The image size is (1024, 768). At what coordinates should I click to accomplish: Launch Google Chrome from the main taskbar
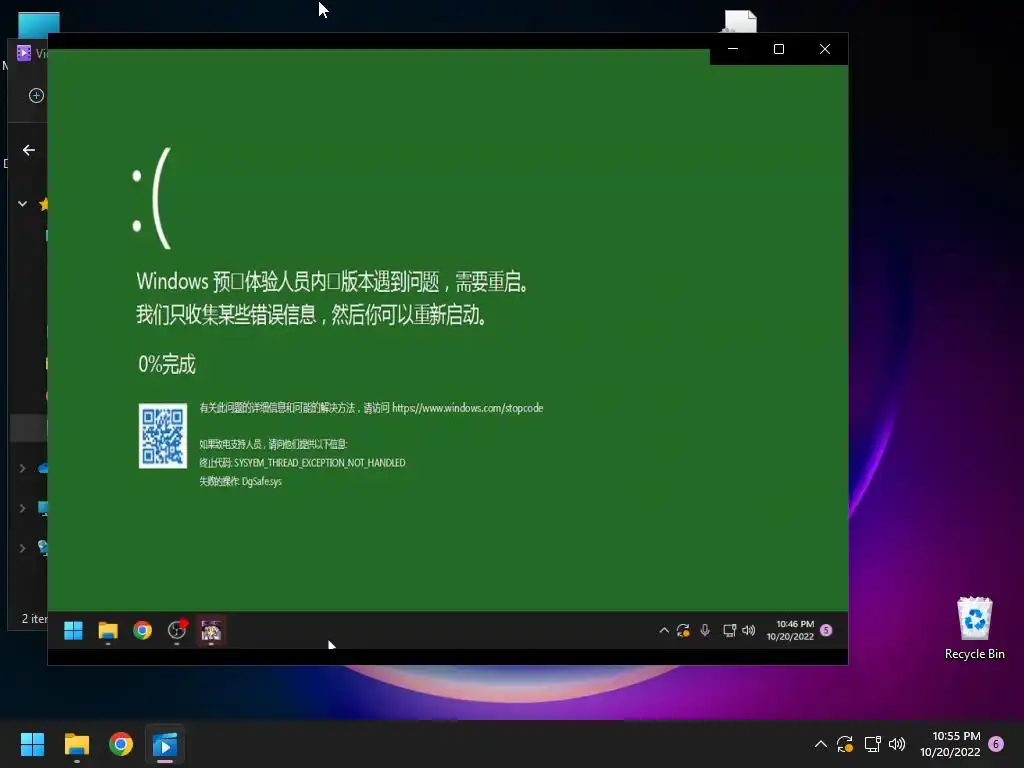pyautogui.click(x=121, y=744)
